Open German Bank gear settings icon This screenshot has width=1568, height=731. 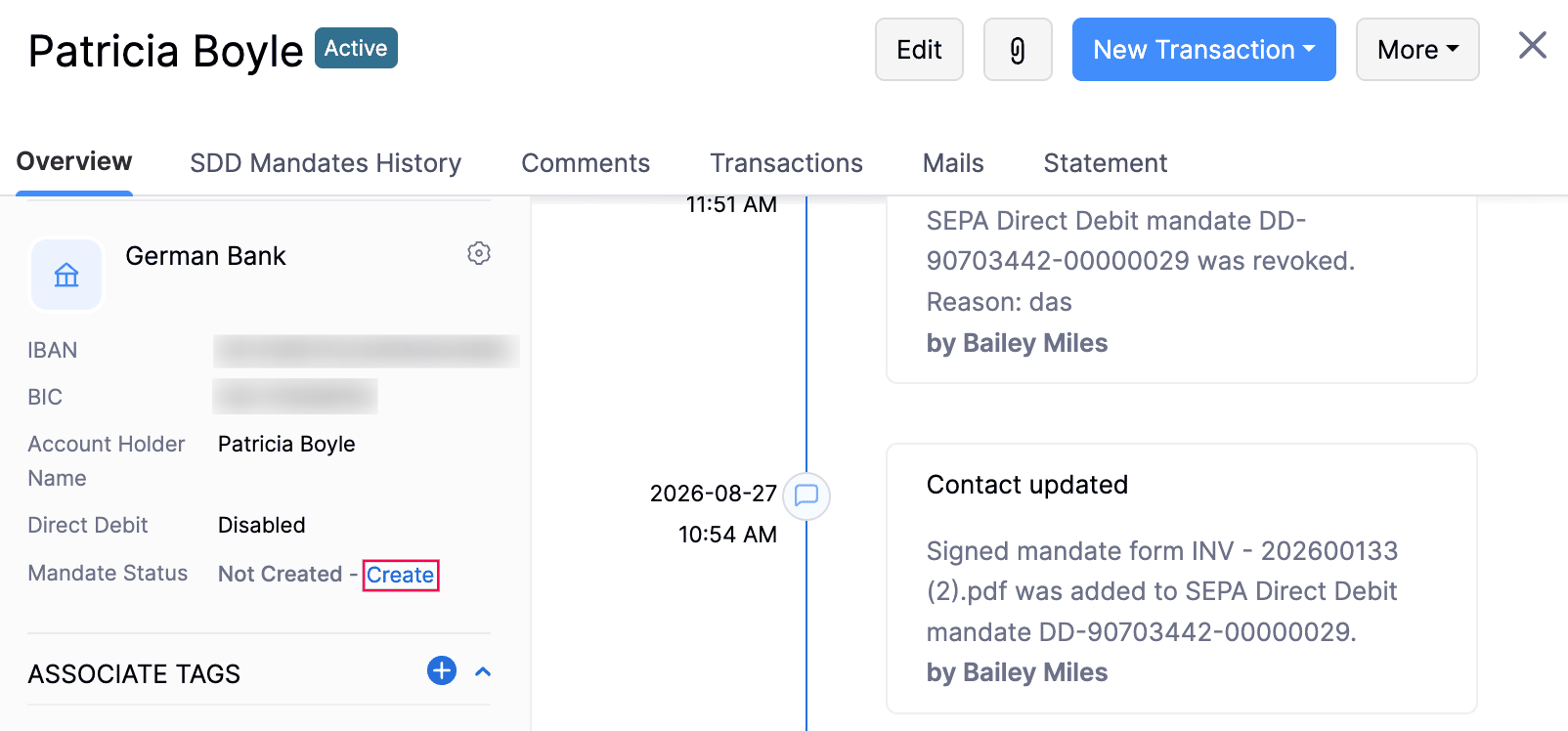[479, 253]
